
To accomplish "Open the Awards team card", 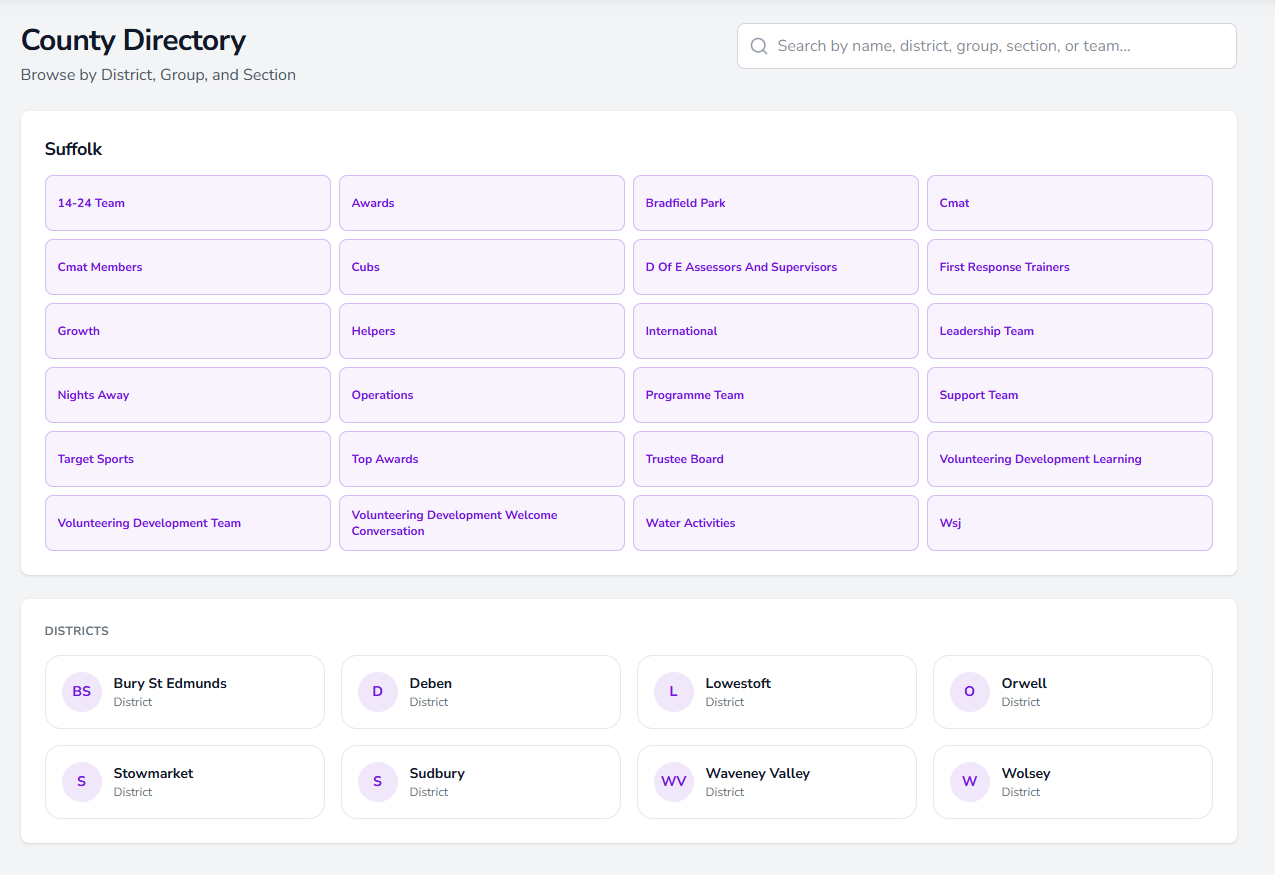I will point(482,203).
